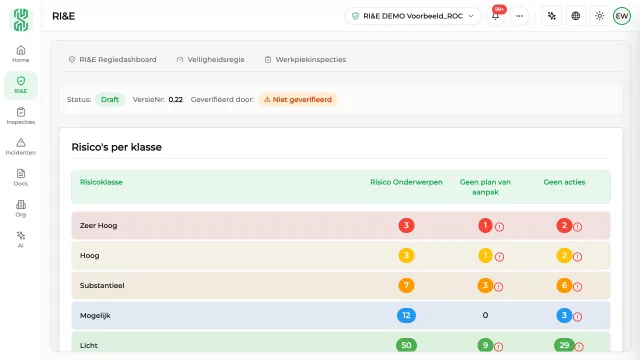This screenshot has width=640, height=360.
Task: Click Zeer Hoog geen acties badge 2
Action: tap(564, 225)
